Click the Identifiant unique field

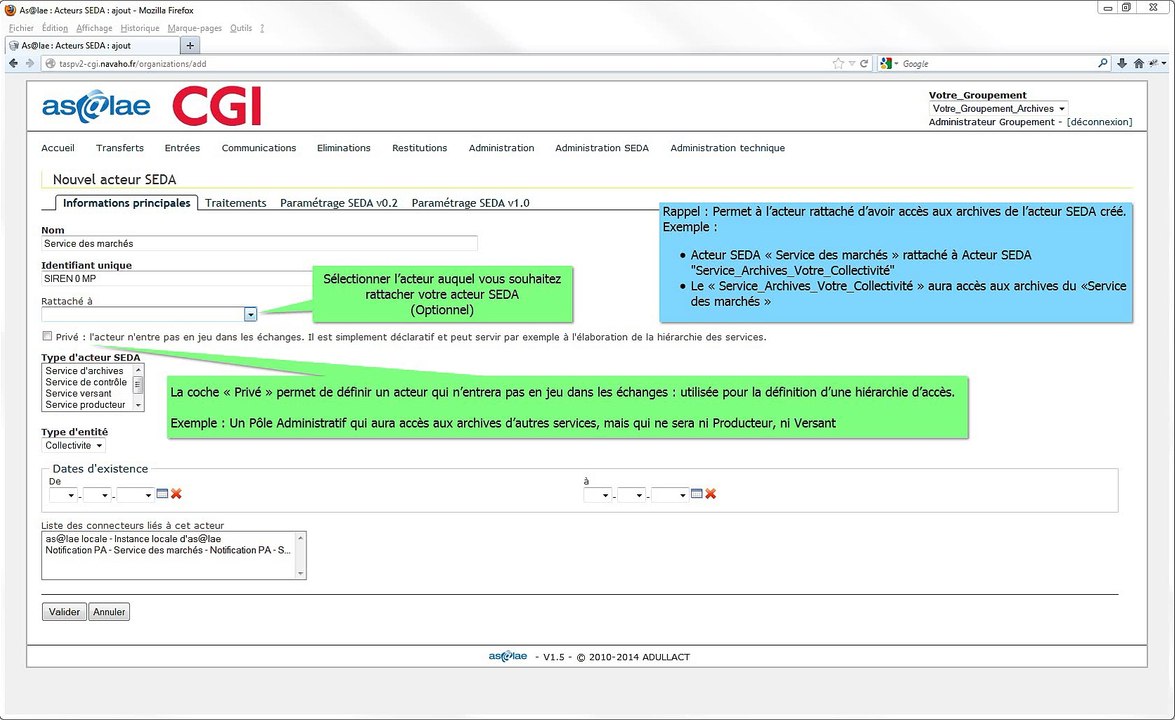(x=178, y=279)
